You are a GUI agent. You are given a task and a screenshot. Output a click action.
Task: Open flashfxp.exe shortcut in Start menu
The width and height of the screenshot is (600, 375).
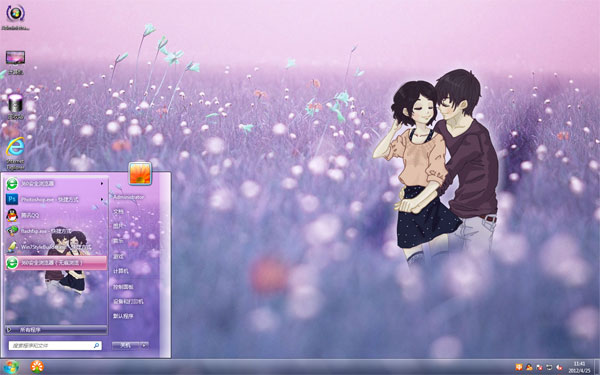[x=56, y=231]
